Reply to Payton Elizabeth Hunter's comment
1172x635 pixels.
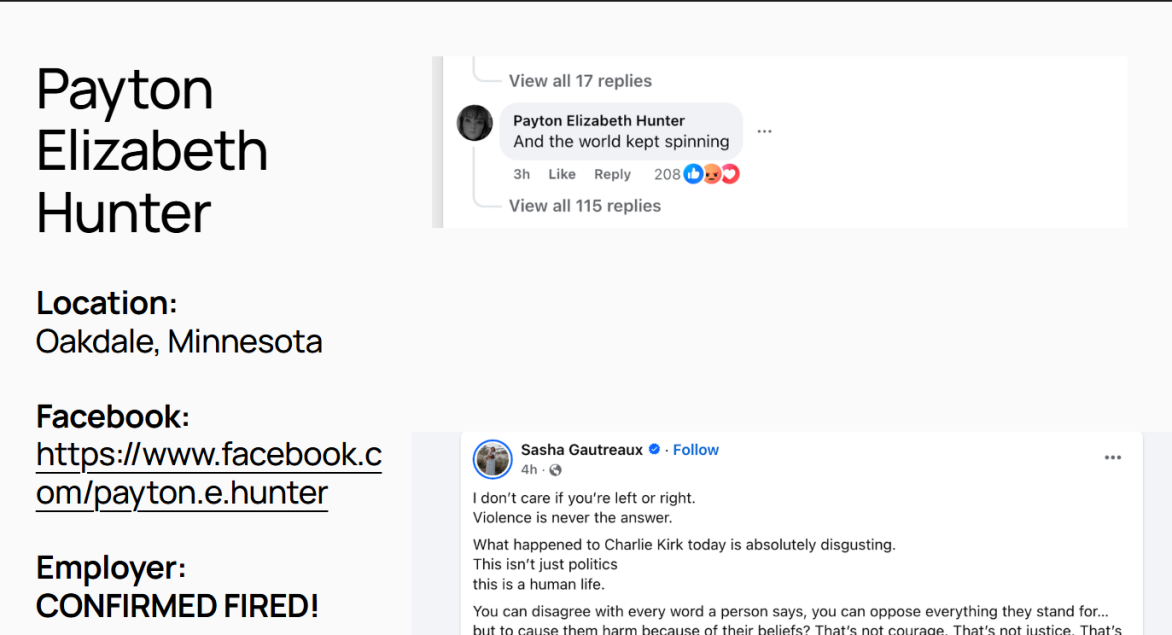pyautogui.click(x=612, y=174)
